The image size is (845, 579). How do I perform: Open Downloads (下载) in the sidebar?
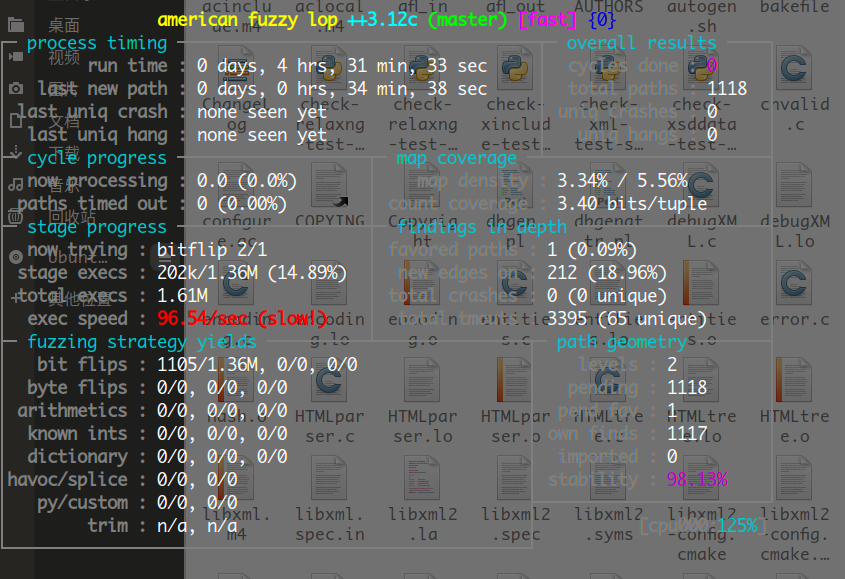coord(64,153)
